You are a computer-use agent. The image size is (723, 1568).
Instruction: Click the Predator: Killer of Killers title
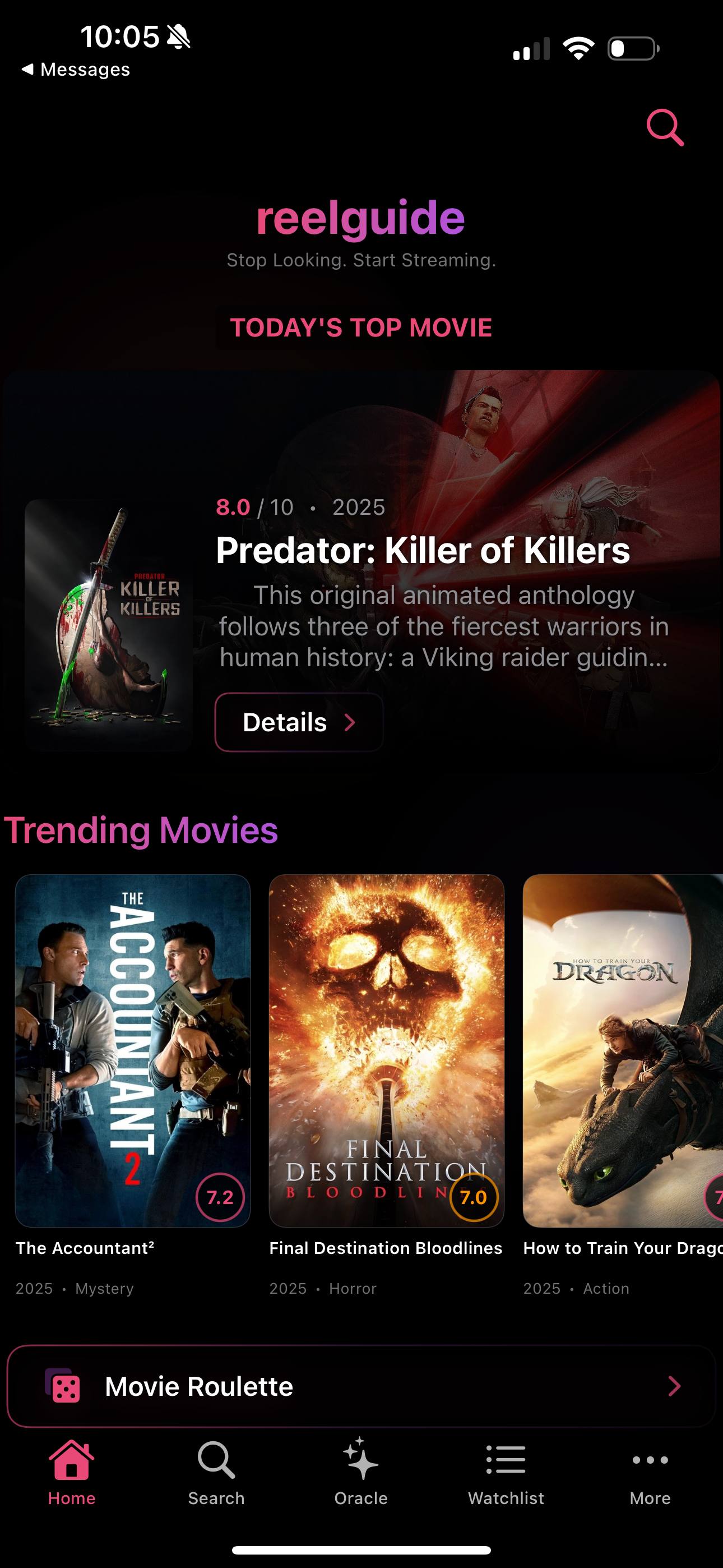423,550
